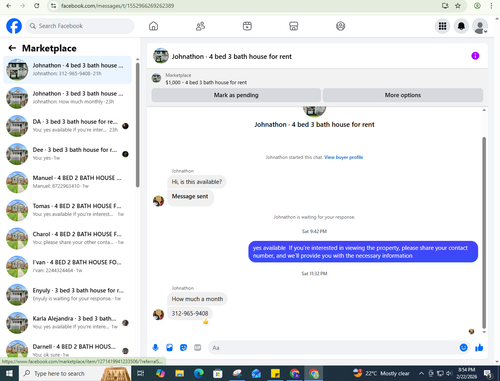
Task: Open the Karla Alejandra 3 bed 3 bath chat
Action: [x=67, y=322]
